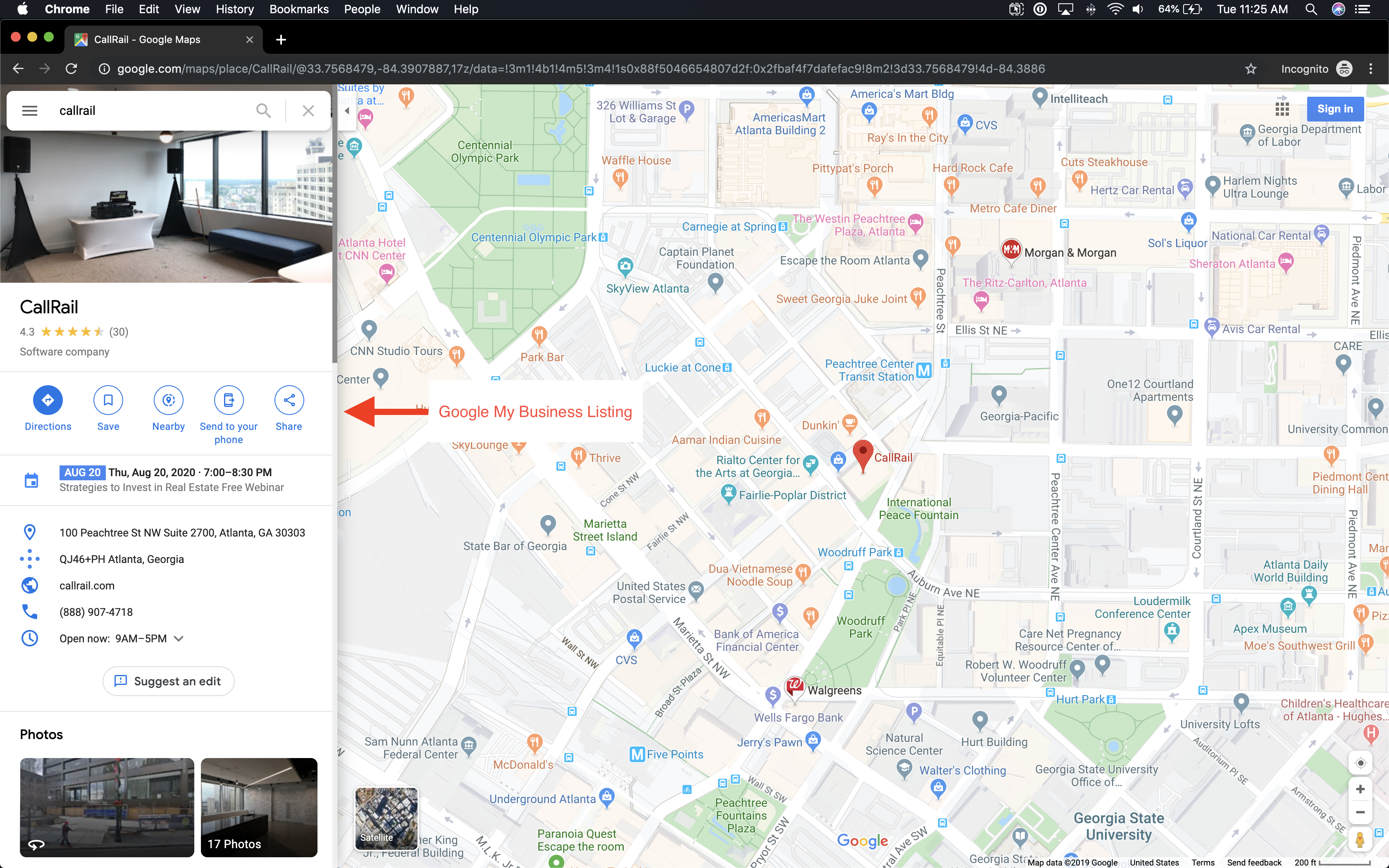Zoom out the map with minus button

click(1360, 812)
